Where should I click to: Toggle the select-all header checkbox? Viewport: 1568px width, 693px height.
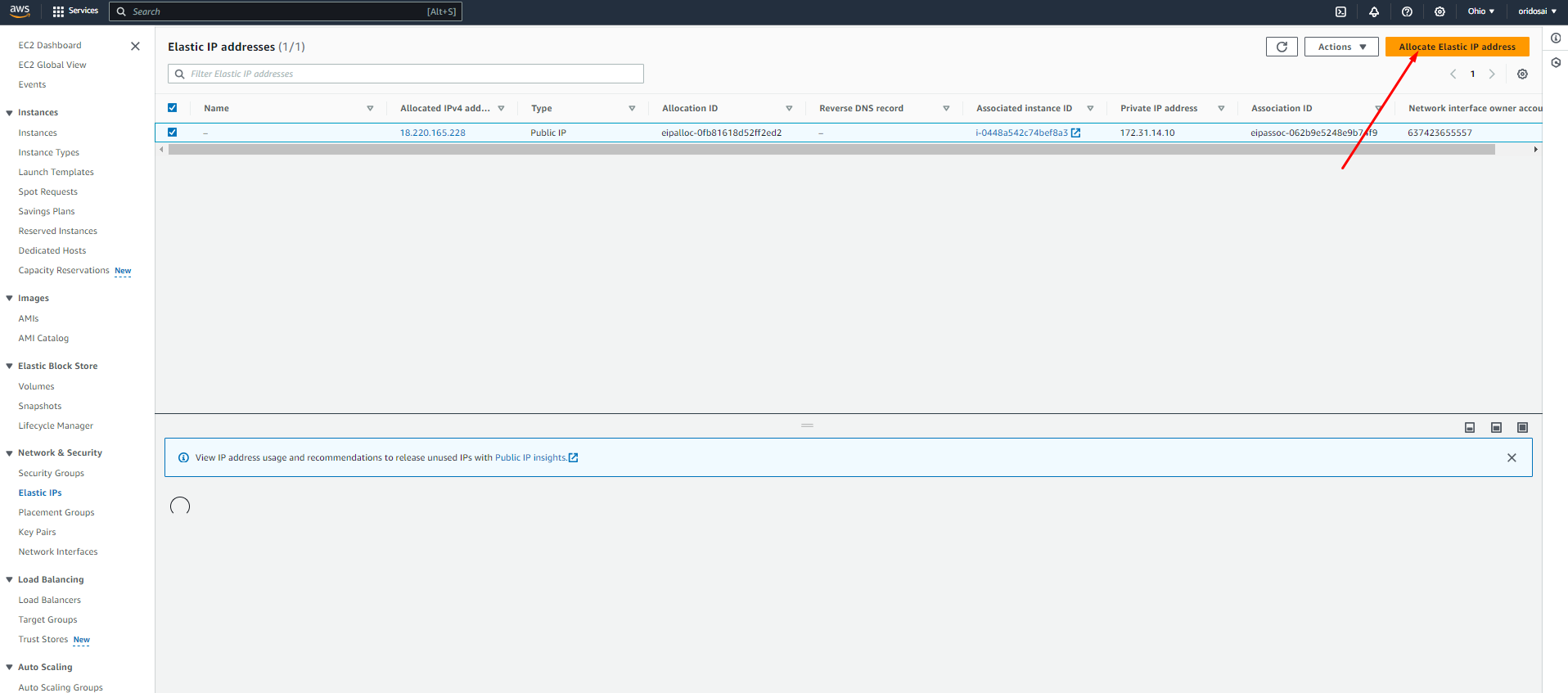[172, 107]
